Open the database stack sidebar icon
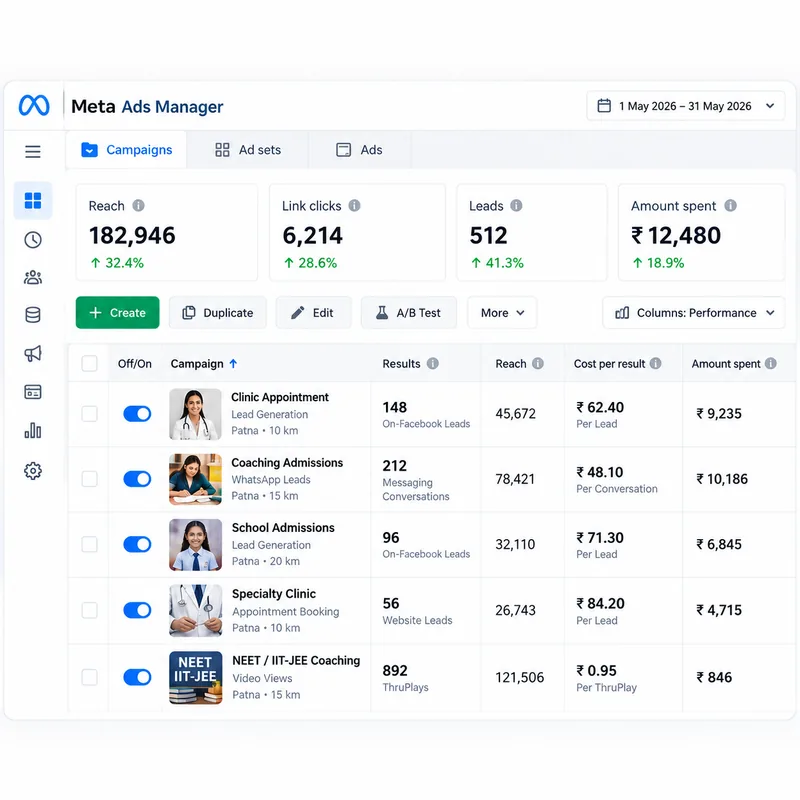 click(x=33, y=315)
